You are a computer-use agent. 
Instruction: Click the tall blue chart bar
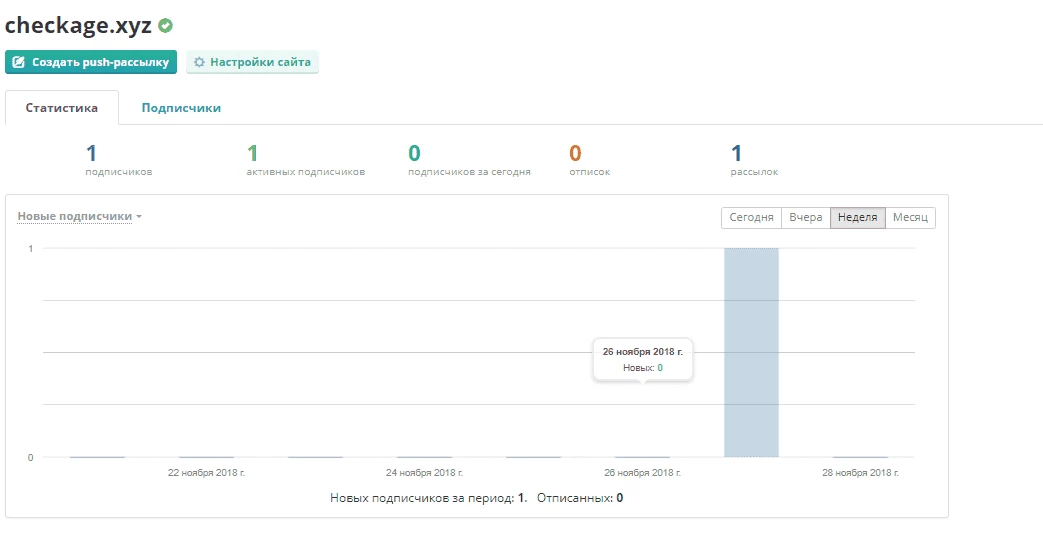tap(751, 353)
